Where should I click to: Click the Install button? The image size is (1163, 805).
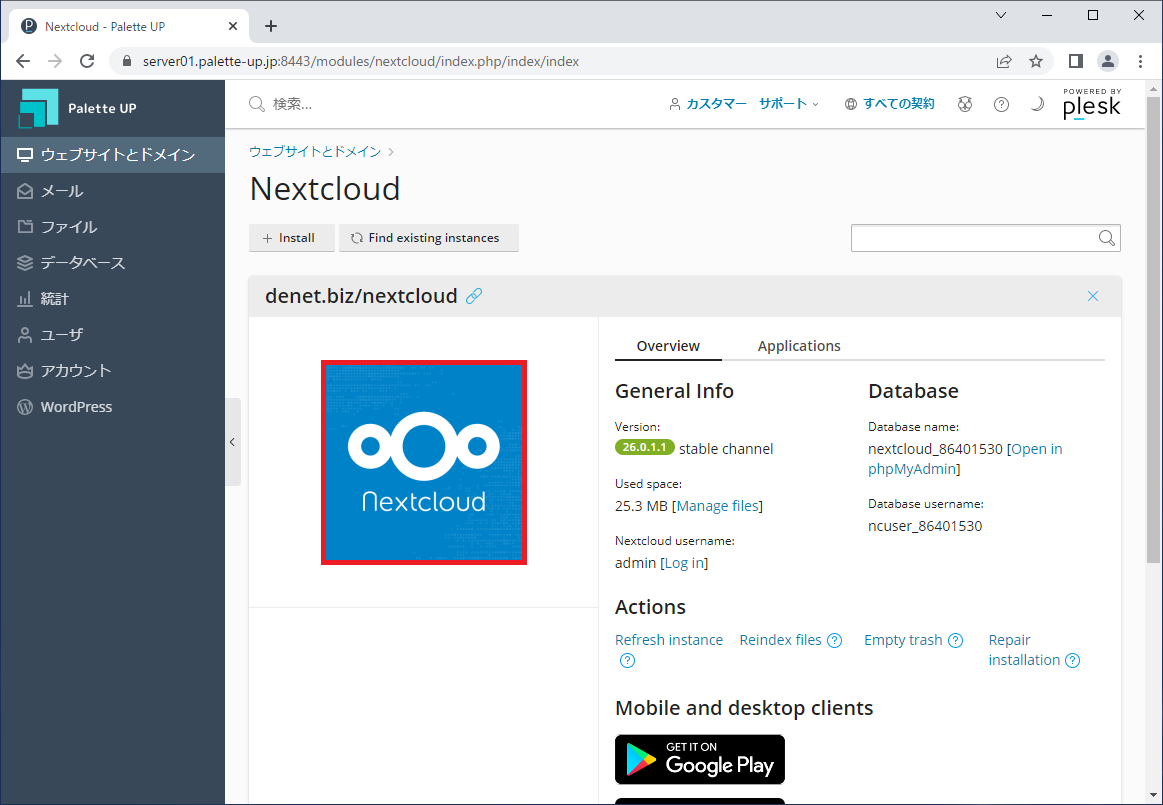[291, 238]
